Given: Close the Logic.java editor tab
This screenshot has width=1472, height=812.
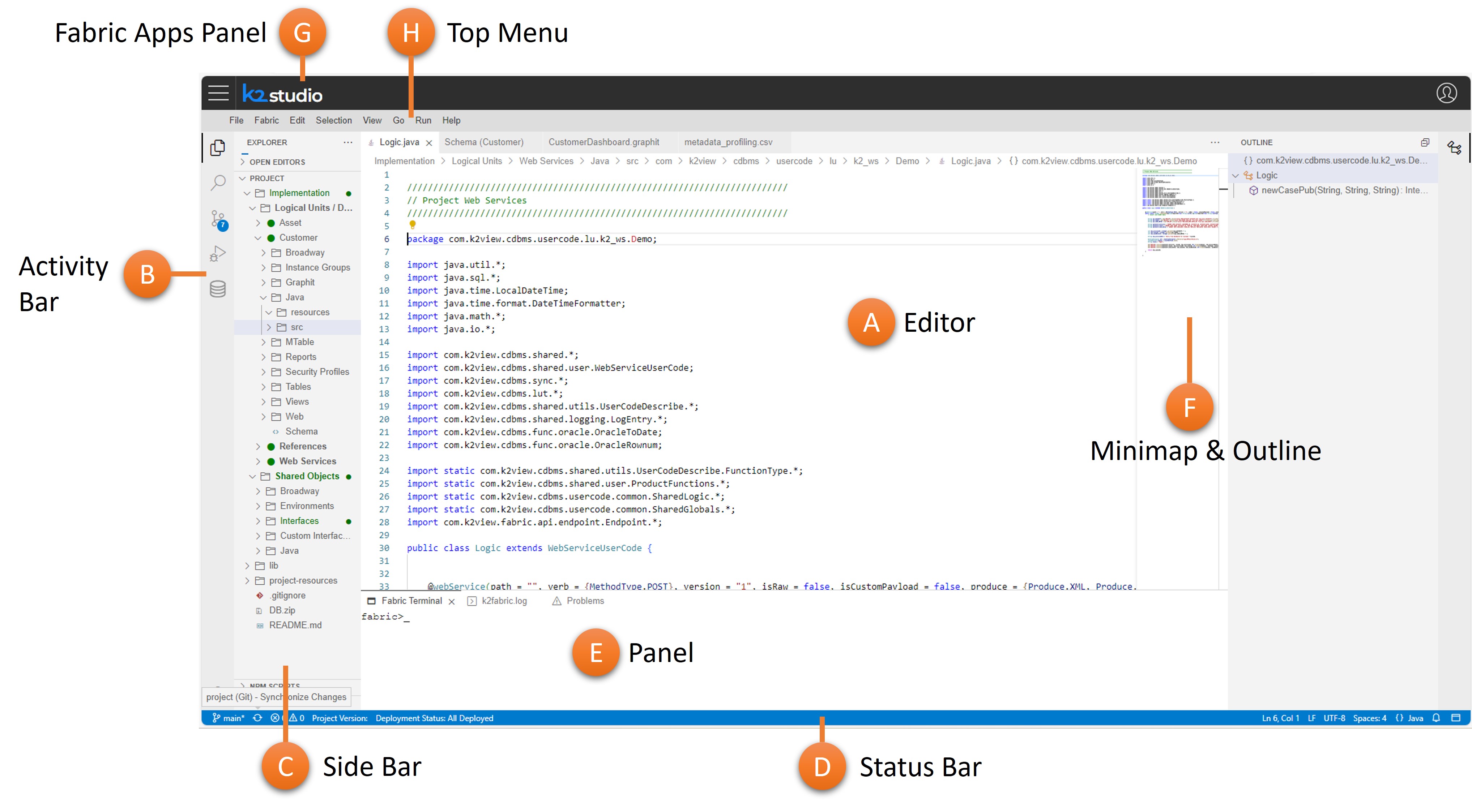Looking at the screenshot, I should [429, 143].
